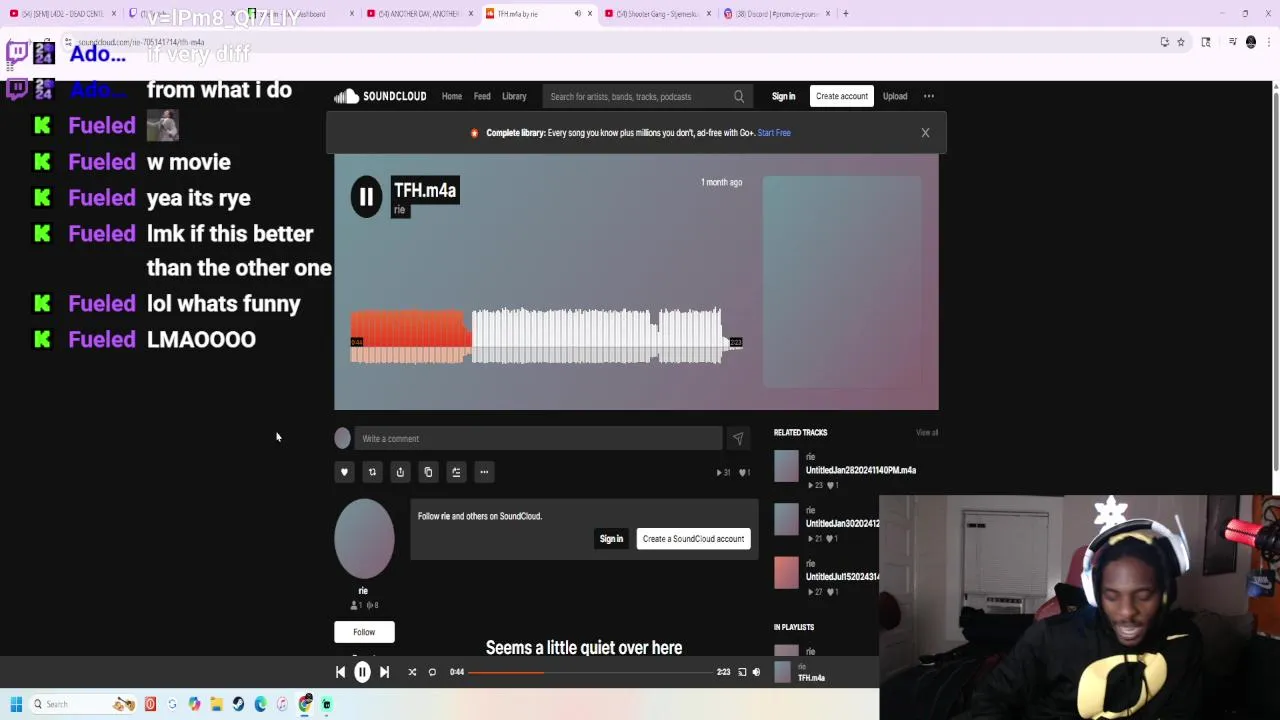Open TFH.m4a title in player bar
Viewport: 1280px width, 720px height.
(811, 678)
